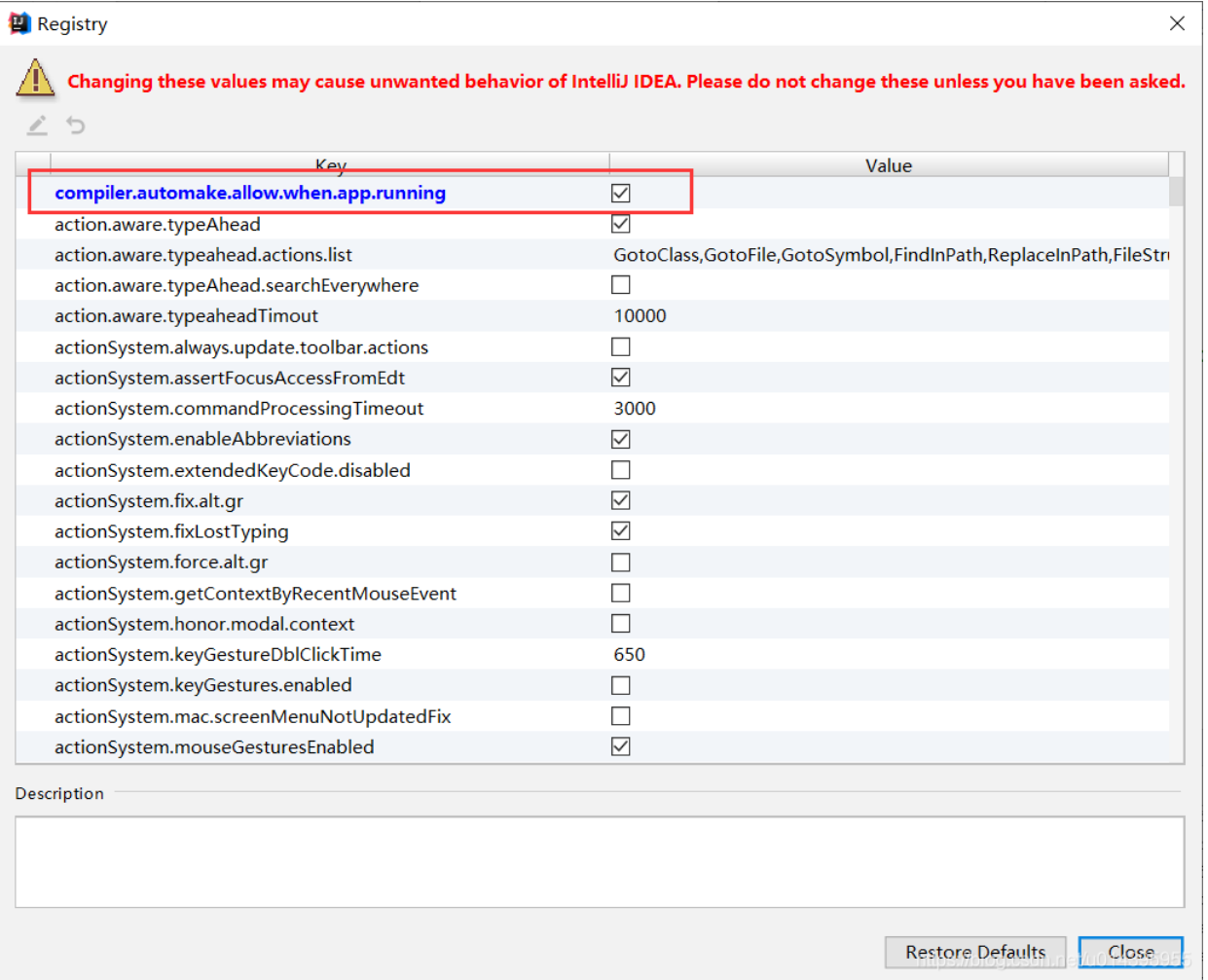The height and width of the screenshot is (980, 1208).
Task: Click the Revert to default arrow icon
Action: tap(76, 125)
